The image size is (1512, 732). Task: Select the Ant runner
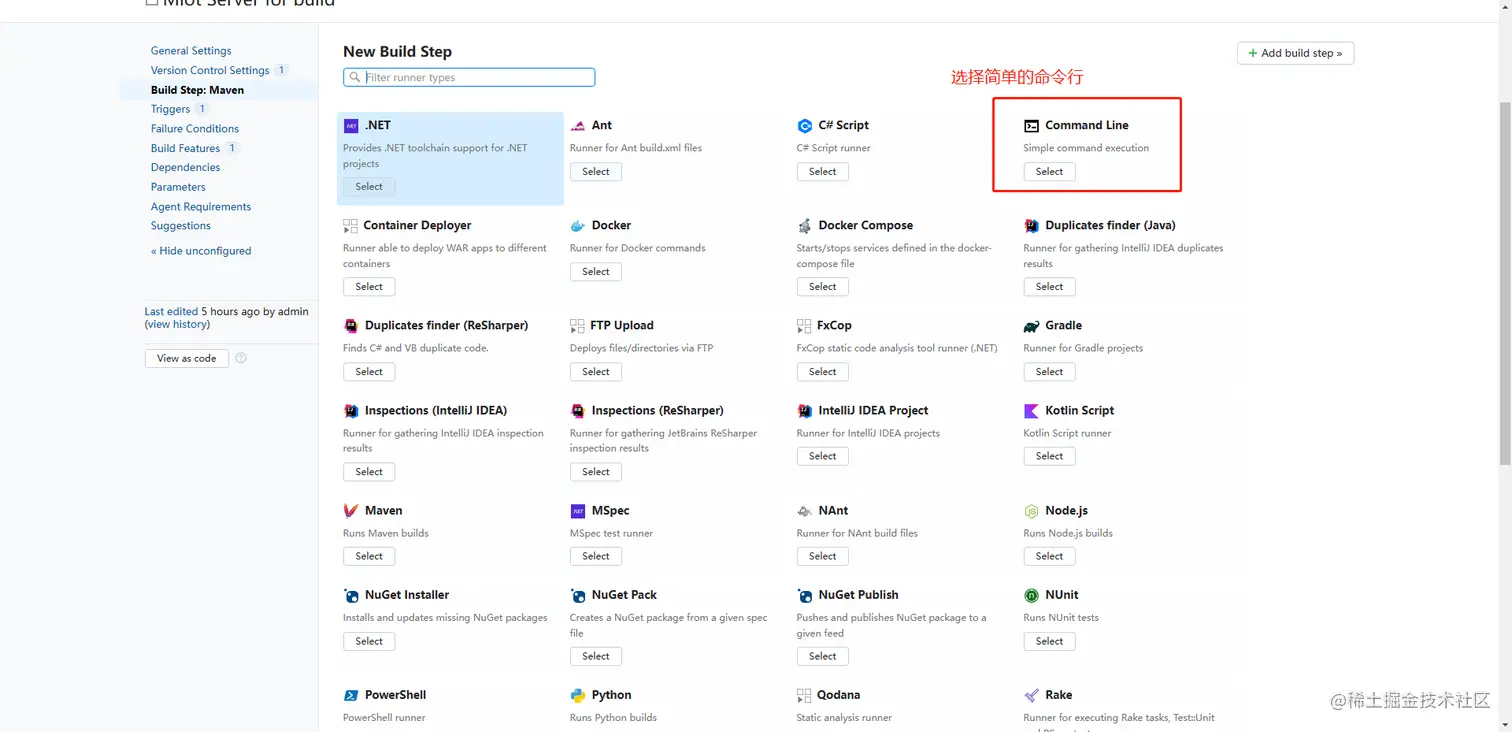[x=596, y=172]
